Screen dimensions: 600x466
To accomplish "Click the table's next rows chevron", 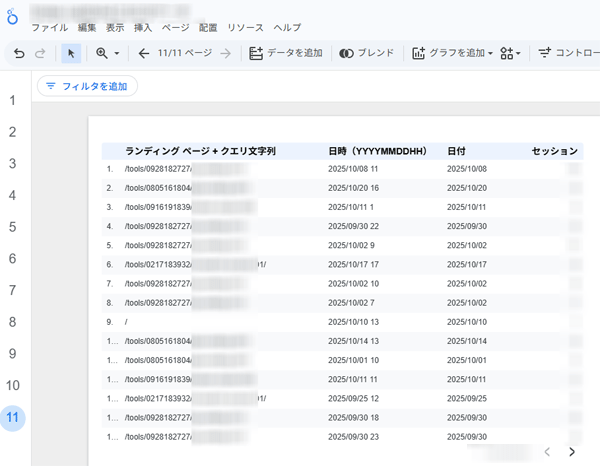I will [x=572, y=452].
